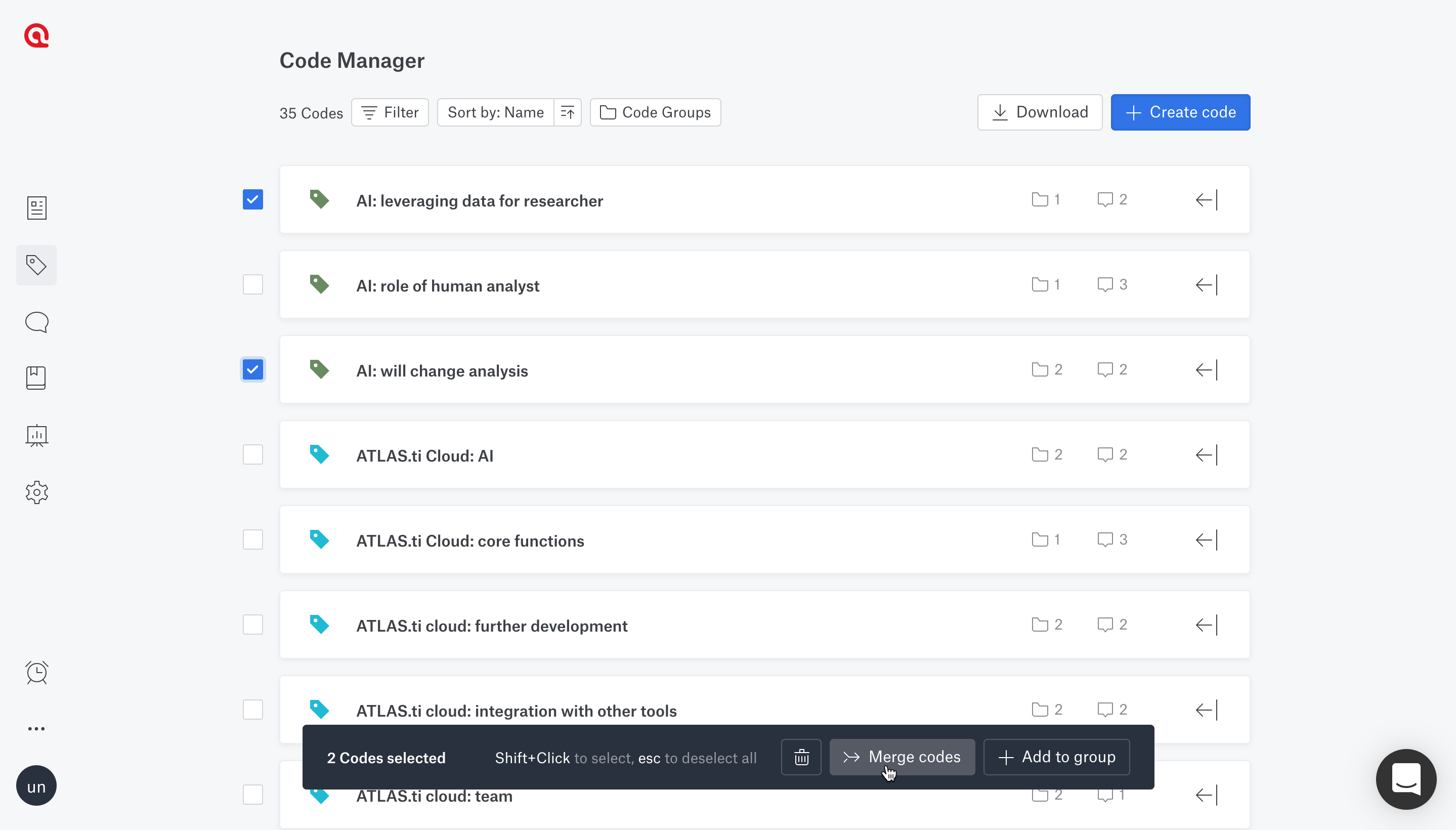Open the Filter dropdown
Image resolution: width=1456 pixels, height=830 pixels.
pos(390,112)
